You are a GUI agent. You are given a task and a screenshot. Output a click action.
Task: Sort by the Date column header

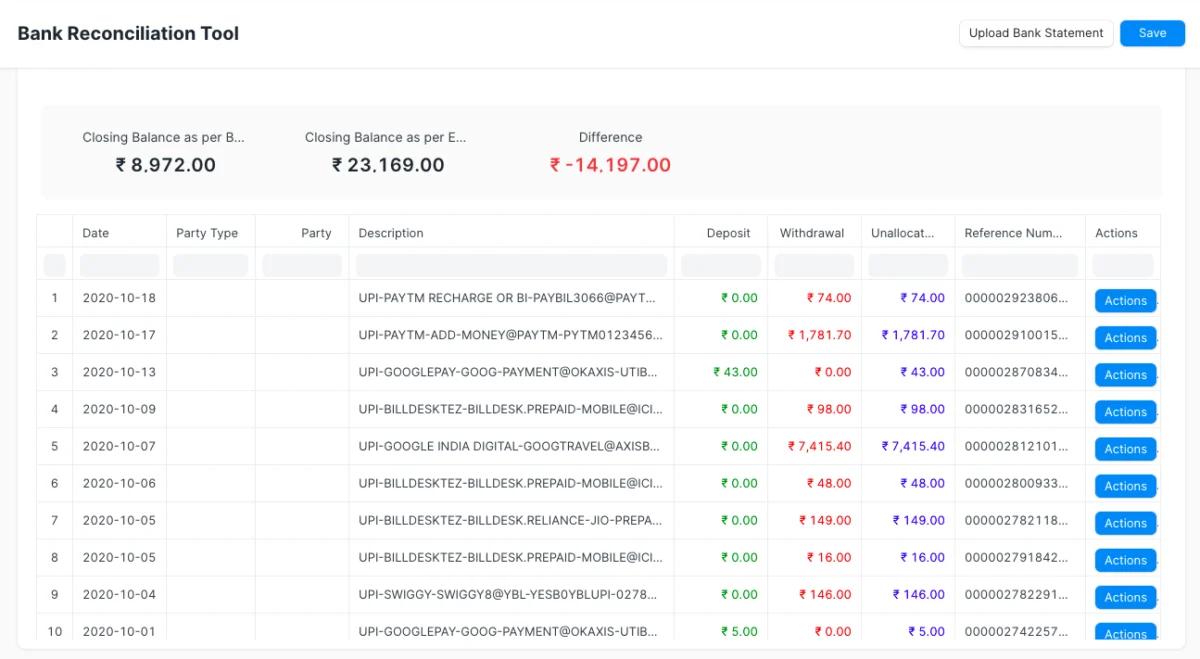click(x=96, y=233)
